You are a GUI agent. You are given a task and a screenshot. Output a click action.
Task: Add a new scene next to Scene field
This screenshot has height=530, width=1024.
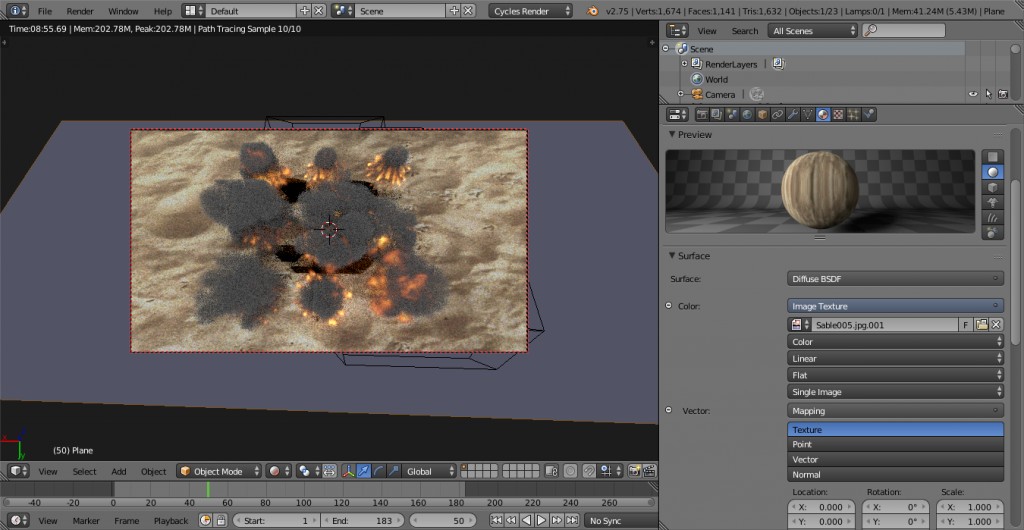point(455,11)
